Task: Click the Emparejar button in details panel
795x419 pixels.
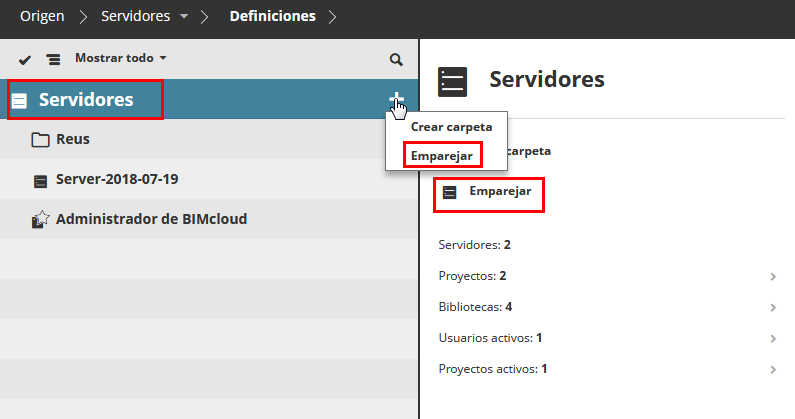Action: [x=488, y=192]
